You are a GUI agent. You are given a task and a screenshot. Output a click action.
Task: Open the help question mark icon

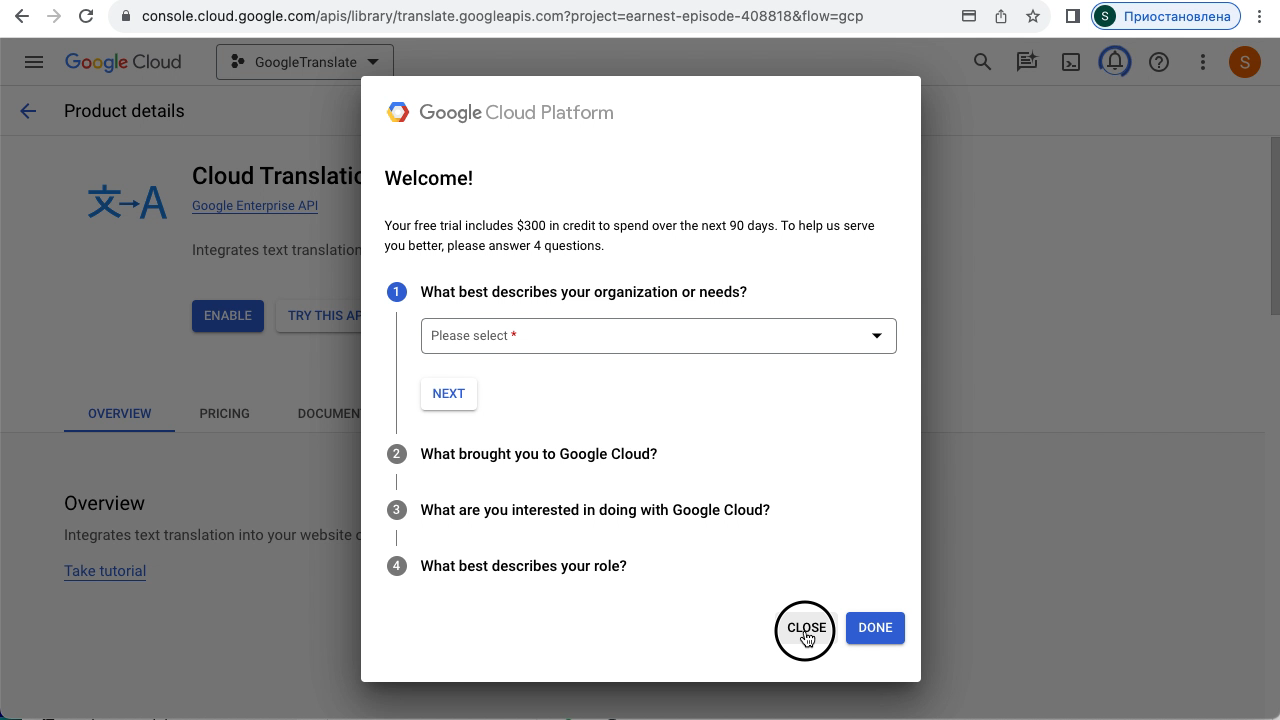point(1159,62)
